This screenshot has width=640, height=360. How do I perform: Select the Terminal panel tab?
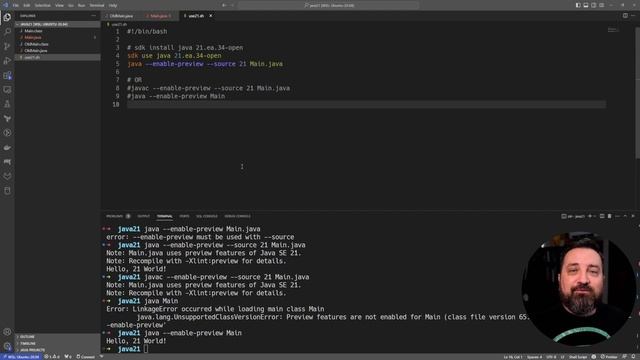point(164,216)
